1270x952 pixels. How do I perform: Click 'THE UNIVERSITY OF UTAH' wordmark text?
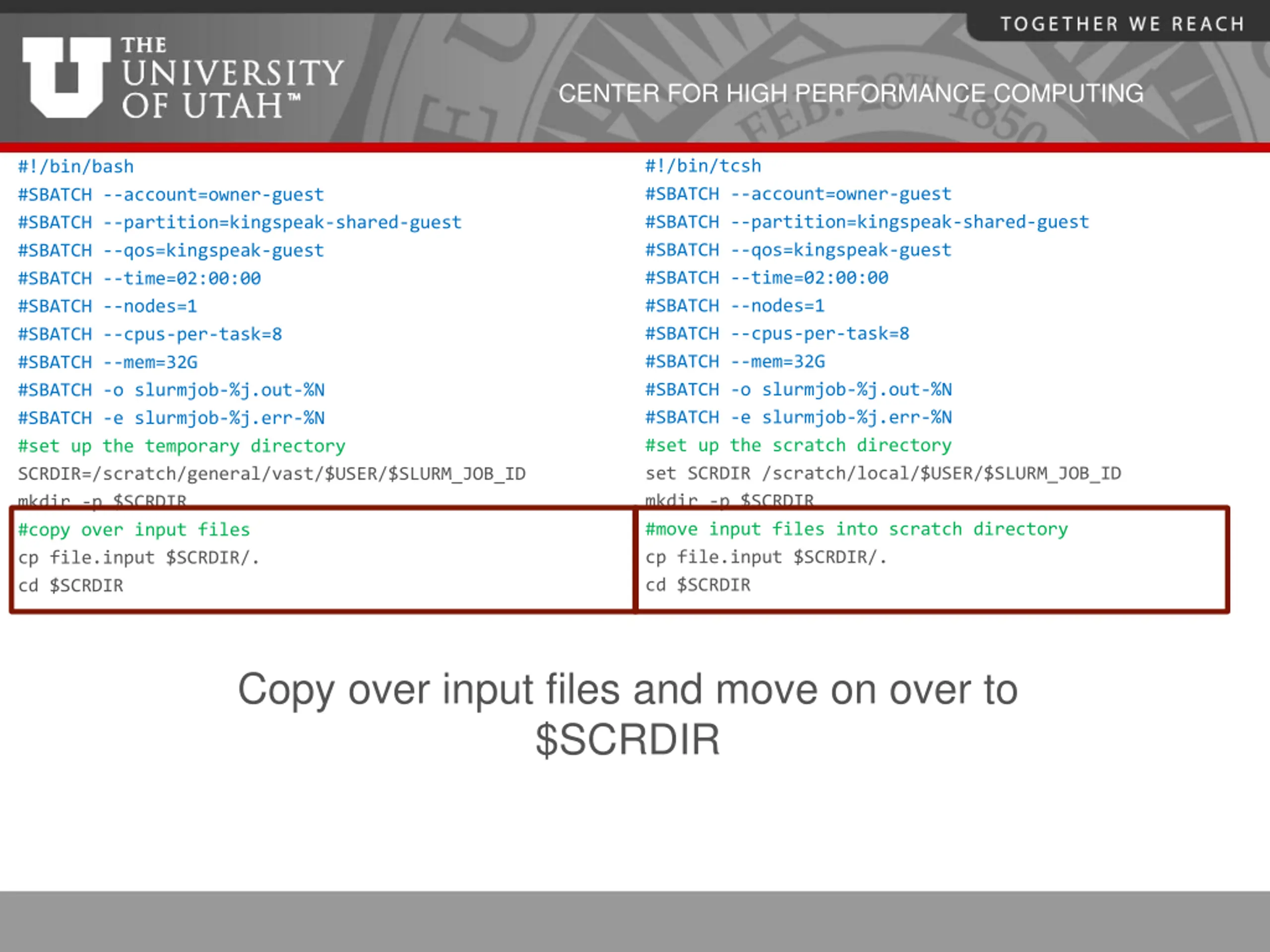coord(233,79)
